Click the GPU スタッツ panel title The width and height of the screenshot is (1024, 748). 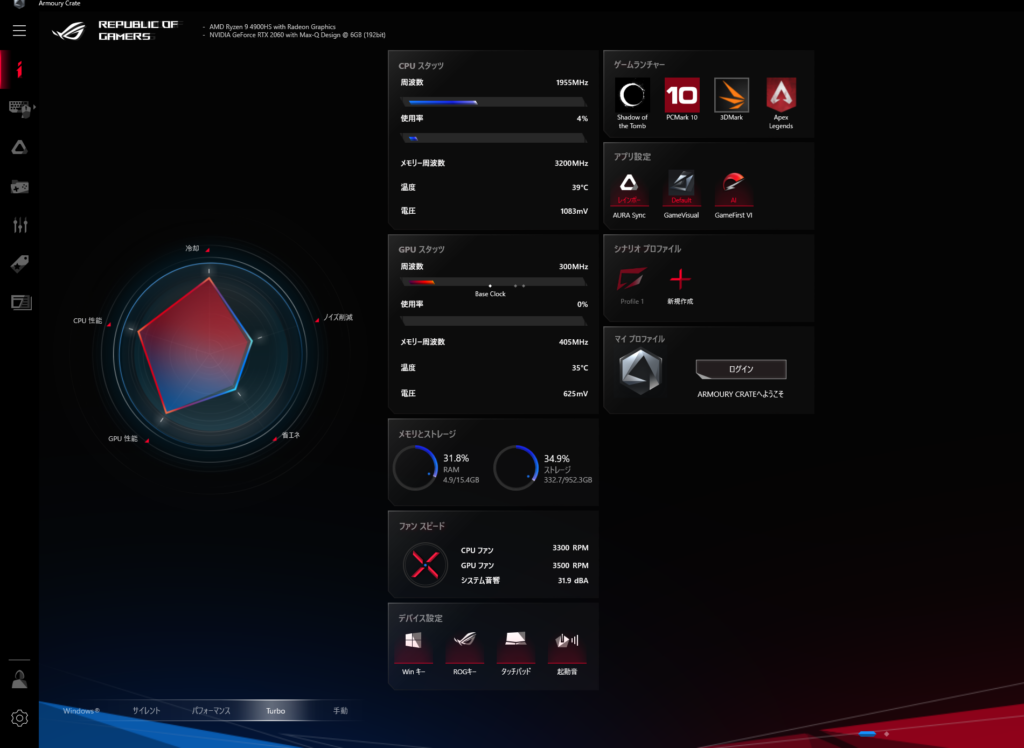coord(422,250)
